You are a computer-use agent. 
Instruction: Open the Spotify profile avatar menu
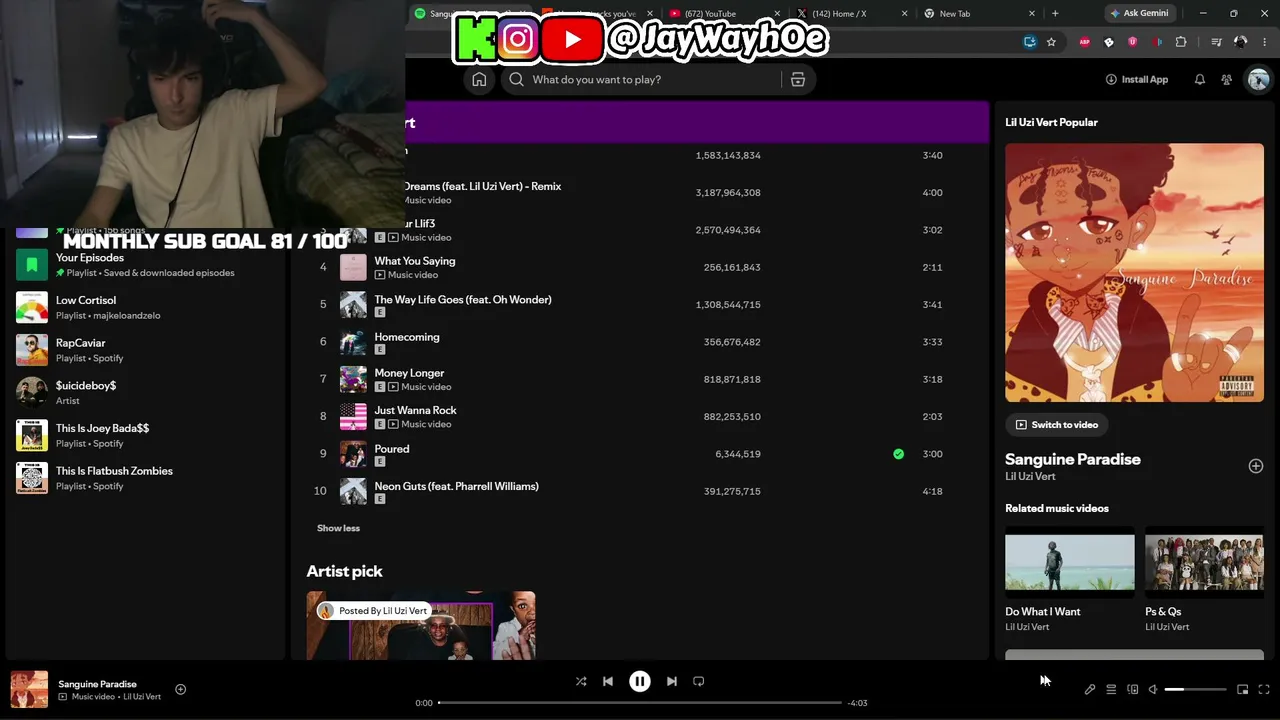1258,80
